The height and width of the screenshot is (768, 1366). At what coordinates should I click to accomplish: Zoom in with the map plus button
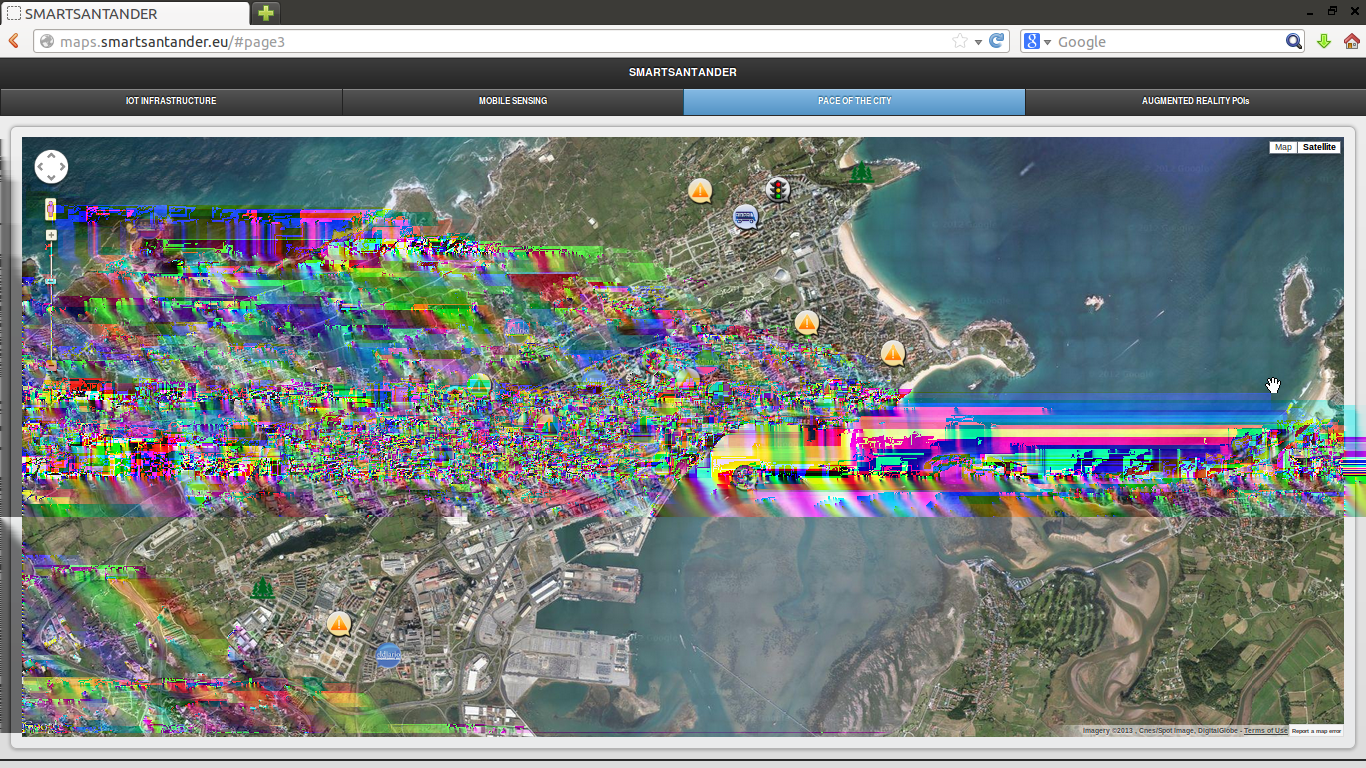tap(51, 235)
